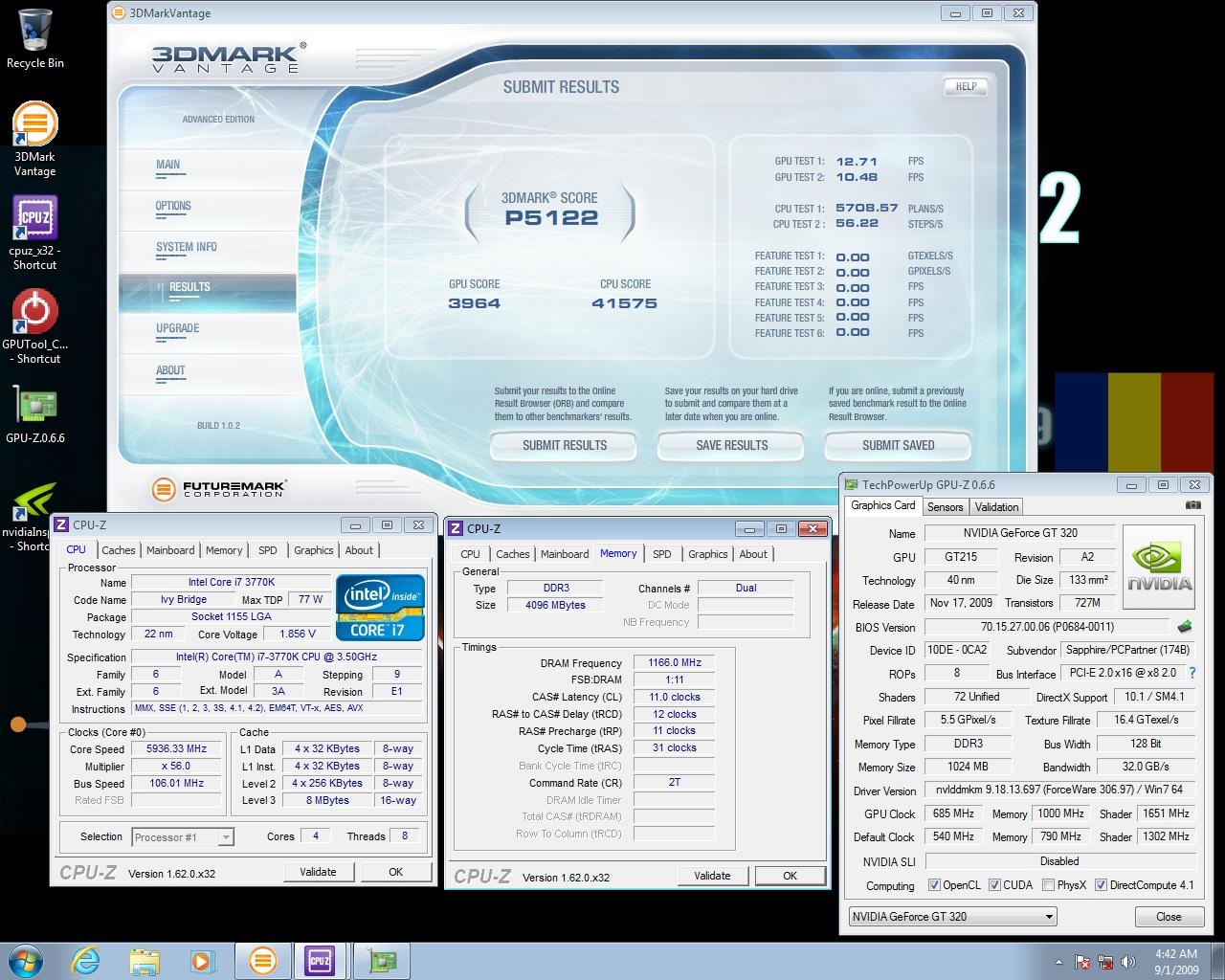Click the volume icon in system tray
This screenshot has height=980, width=1225.
pyautogui.click(x=1127, y=962)
